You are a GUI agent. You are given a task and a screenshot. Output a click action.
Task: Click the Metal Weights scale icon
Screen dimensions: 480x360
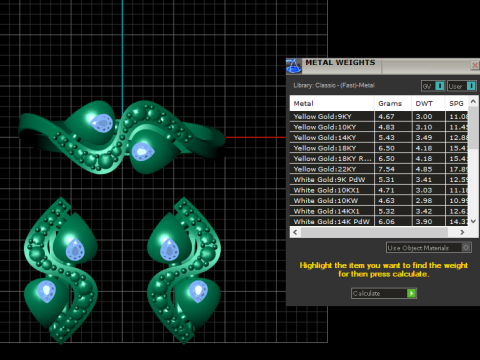tap(293, 66)
